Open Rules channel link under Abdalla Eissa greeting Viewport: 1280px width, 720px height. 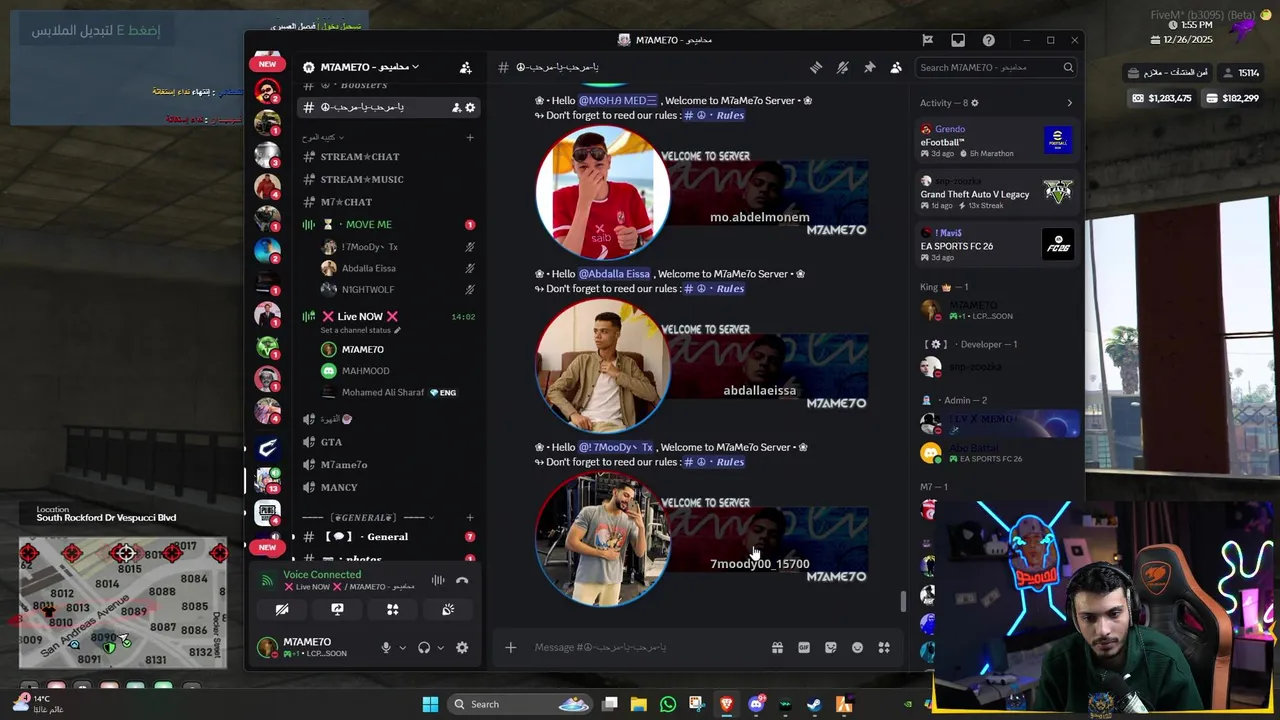[x=713, y=289]
